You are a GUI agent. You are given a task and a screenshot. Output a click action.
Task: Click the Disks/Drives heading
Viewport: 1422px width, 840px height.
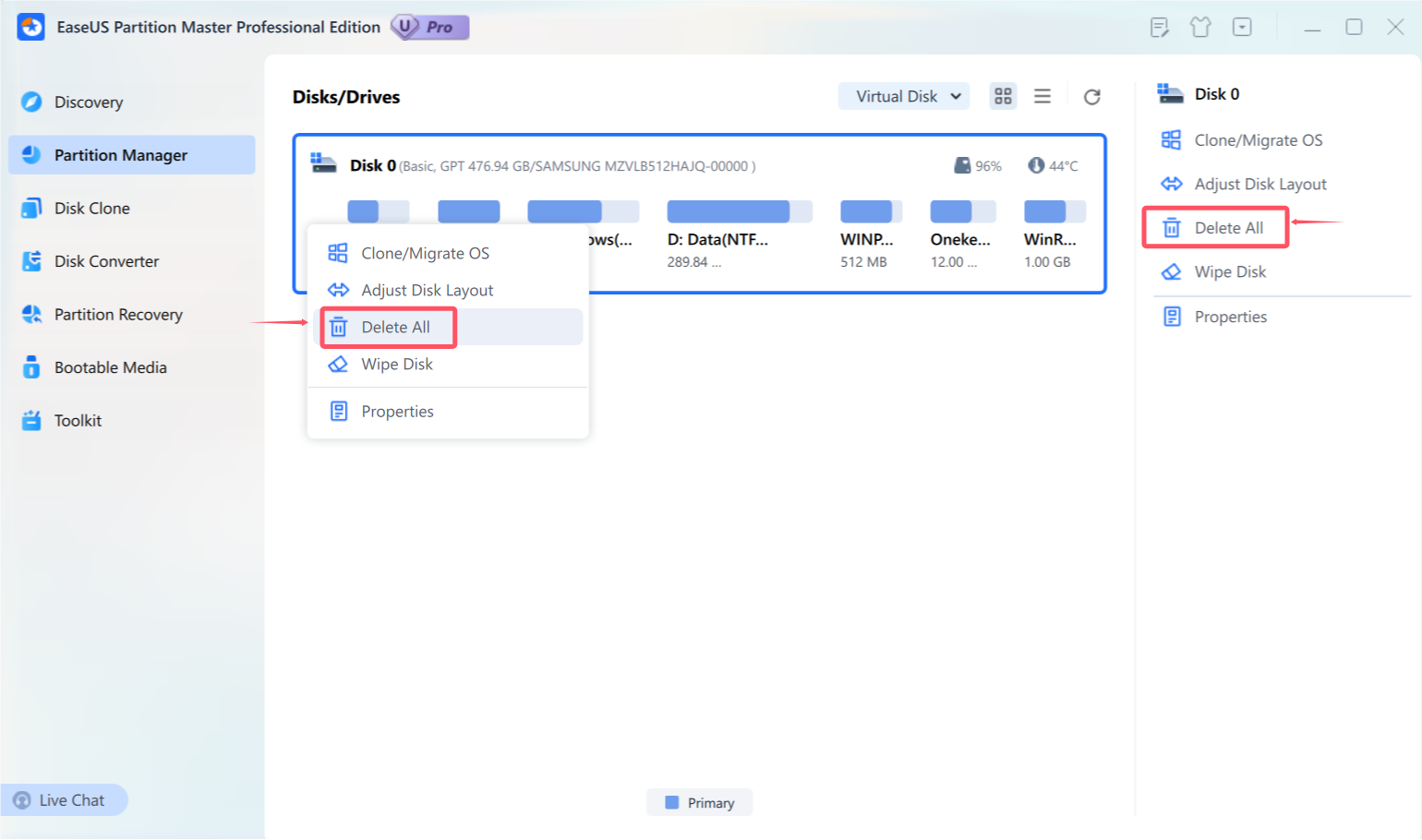(x=346, y=97)
